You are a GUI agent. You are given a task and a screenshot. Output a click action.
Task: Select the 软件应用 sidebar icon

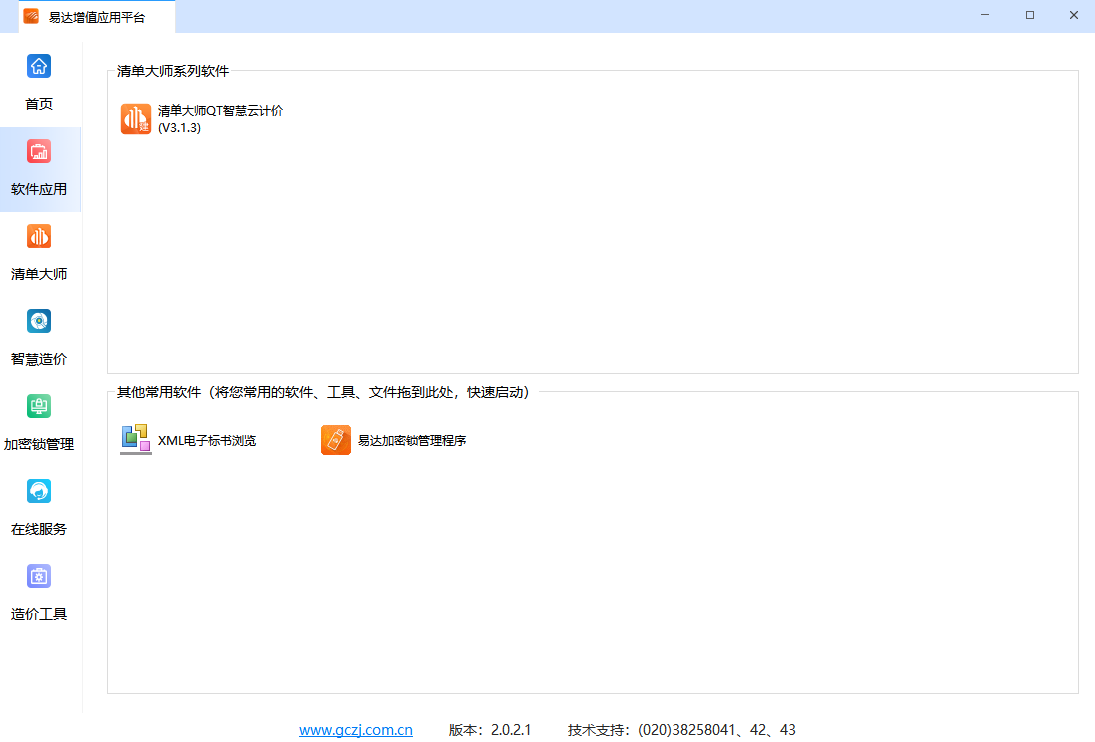tap(39, 151)
